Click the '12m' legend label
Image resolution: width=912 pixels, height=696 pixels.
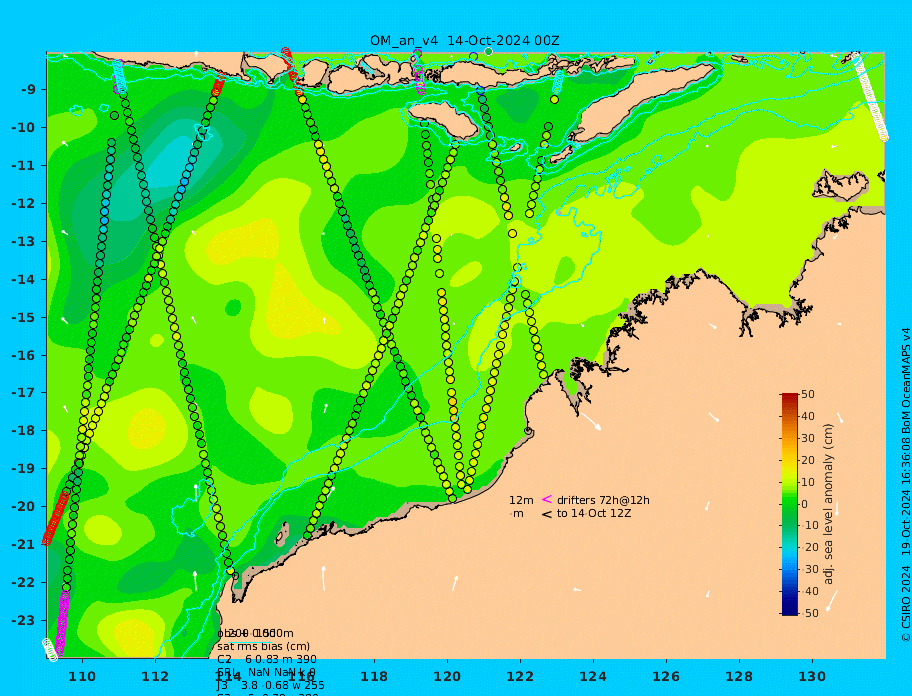coord(521,501)
